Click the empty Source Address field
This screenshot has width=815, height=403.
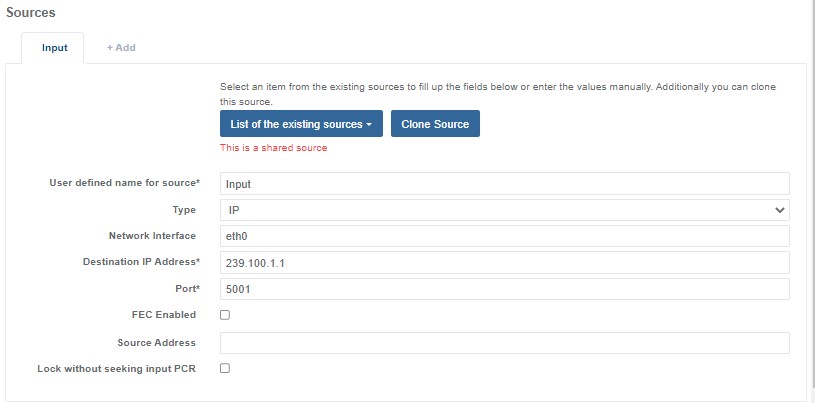pos(504,343)
